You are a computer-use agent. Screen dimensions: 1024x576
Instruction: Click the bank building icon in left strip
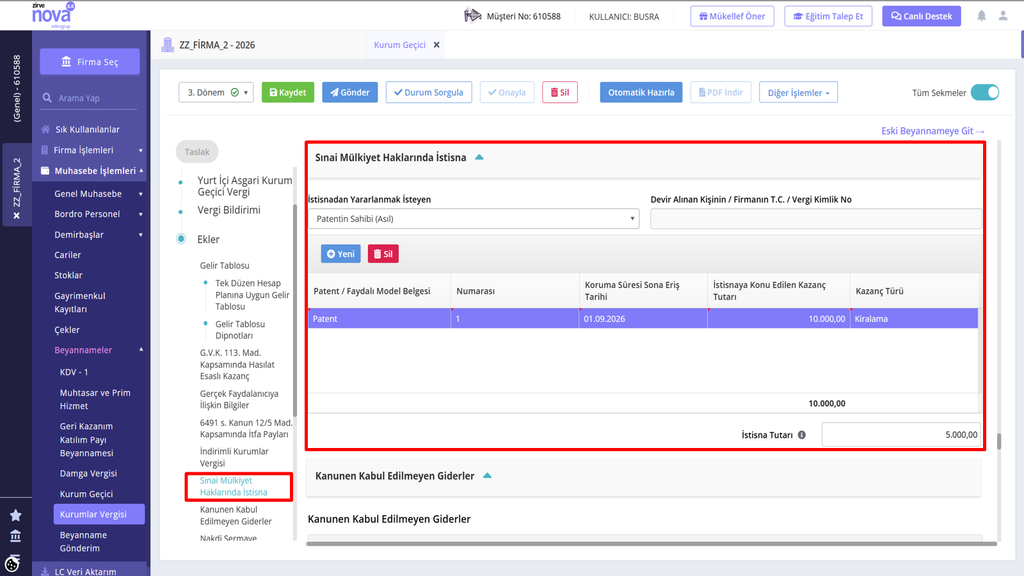pos(16,536)
